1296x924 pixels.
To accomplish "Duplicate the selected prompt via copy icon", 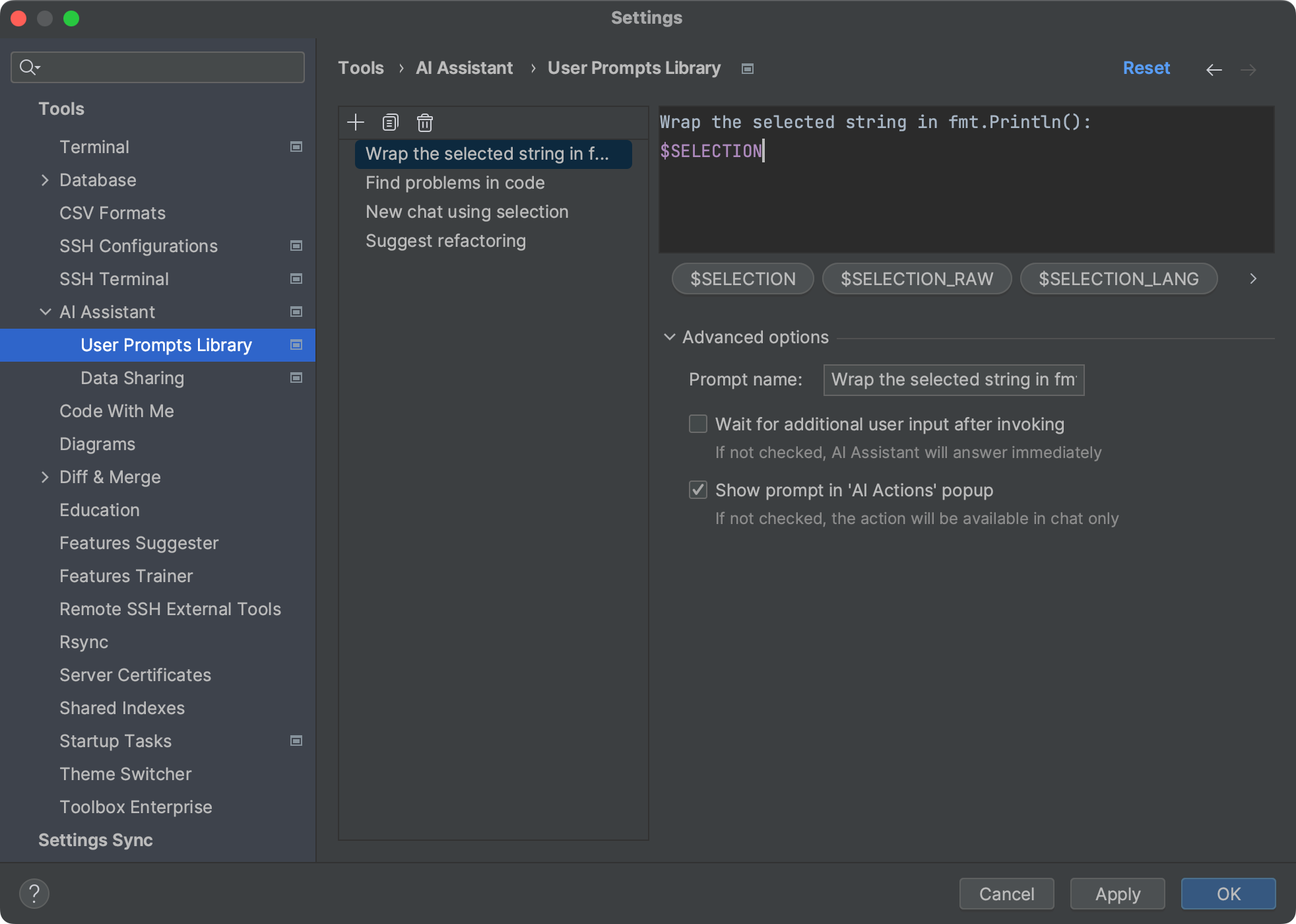I will pyautogui.click(x=390, y=122).
